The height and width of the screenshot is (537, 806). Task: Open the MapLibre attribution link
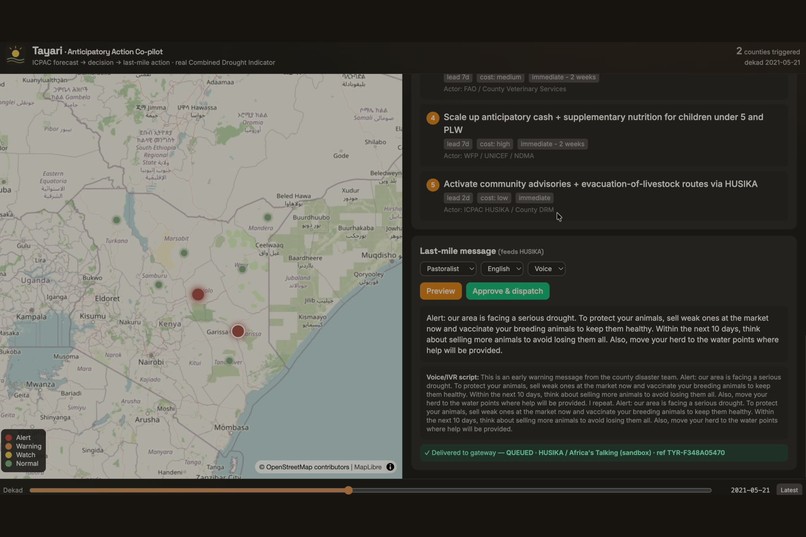[x=368, y=467]
